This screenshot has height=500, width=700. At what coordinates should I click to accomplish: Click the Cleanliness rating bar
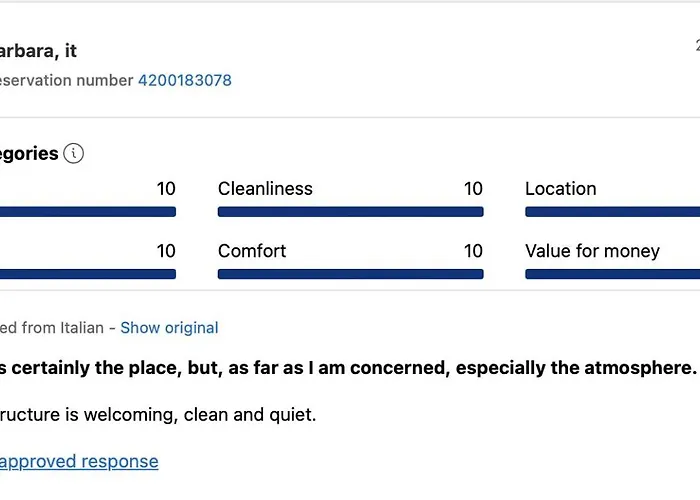click(x=350, y=212)
